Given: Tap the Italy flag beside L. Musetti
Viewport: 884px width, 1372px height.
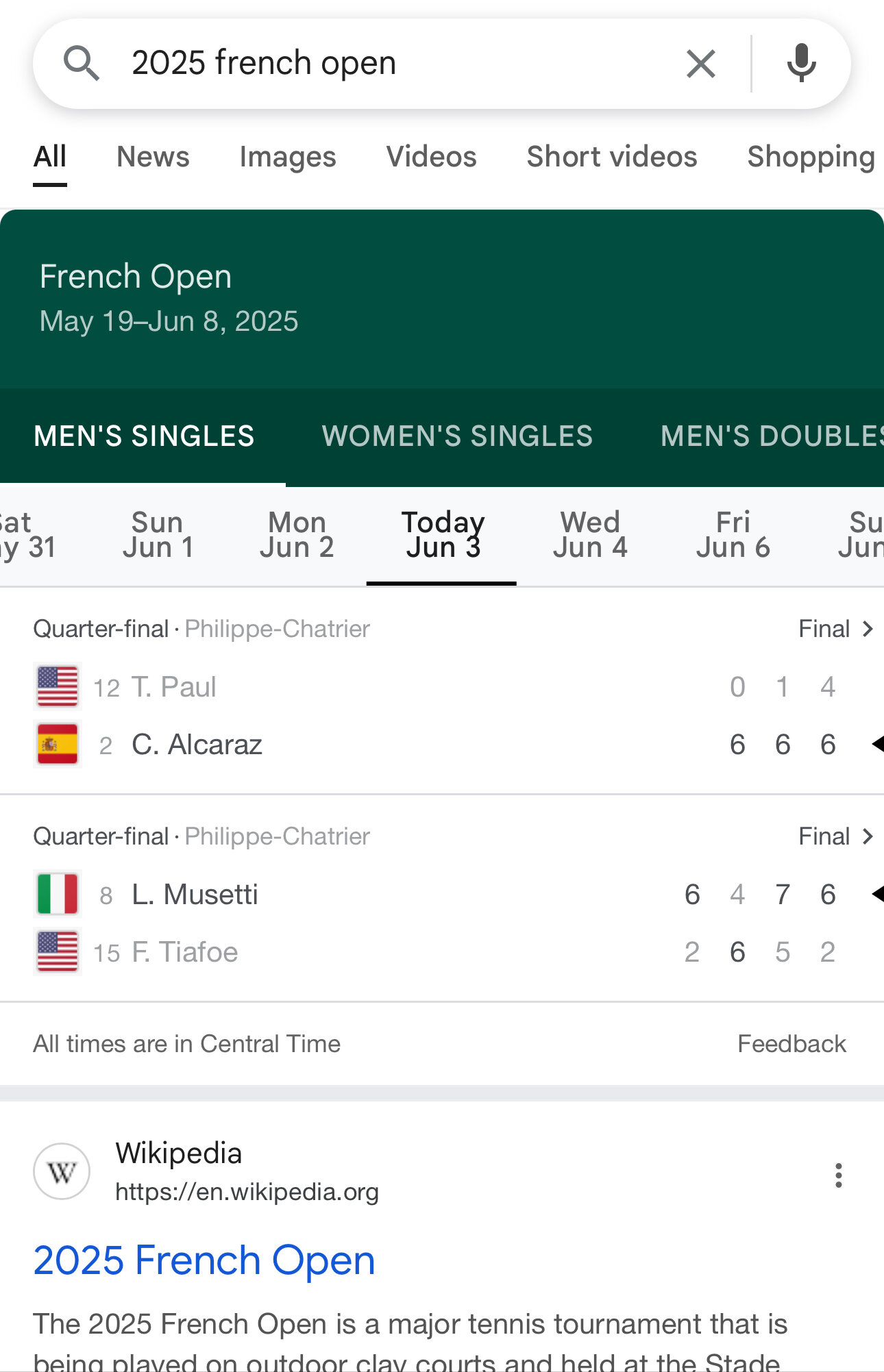Looking at the screenshot, I should [x=58, y=894].
